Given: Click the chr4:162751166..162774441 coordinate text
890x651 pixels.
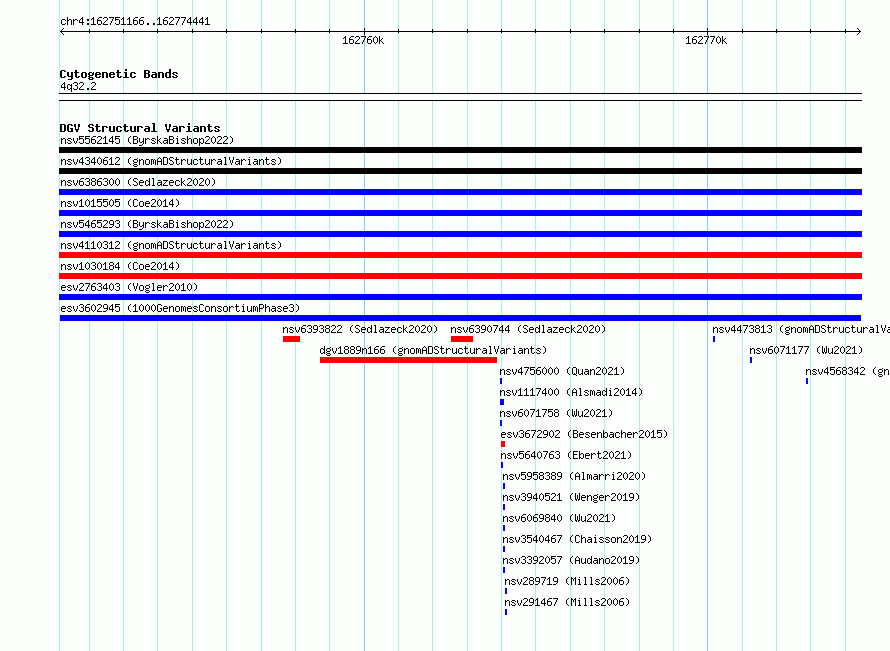Looking at the screenshot, I should pos(135,22).
